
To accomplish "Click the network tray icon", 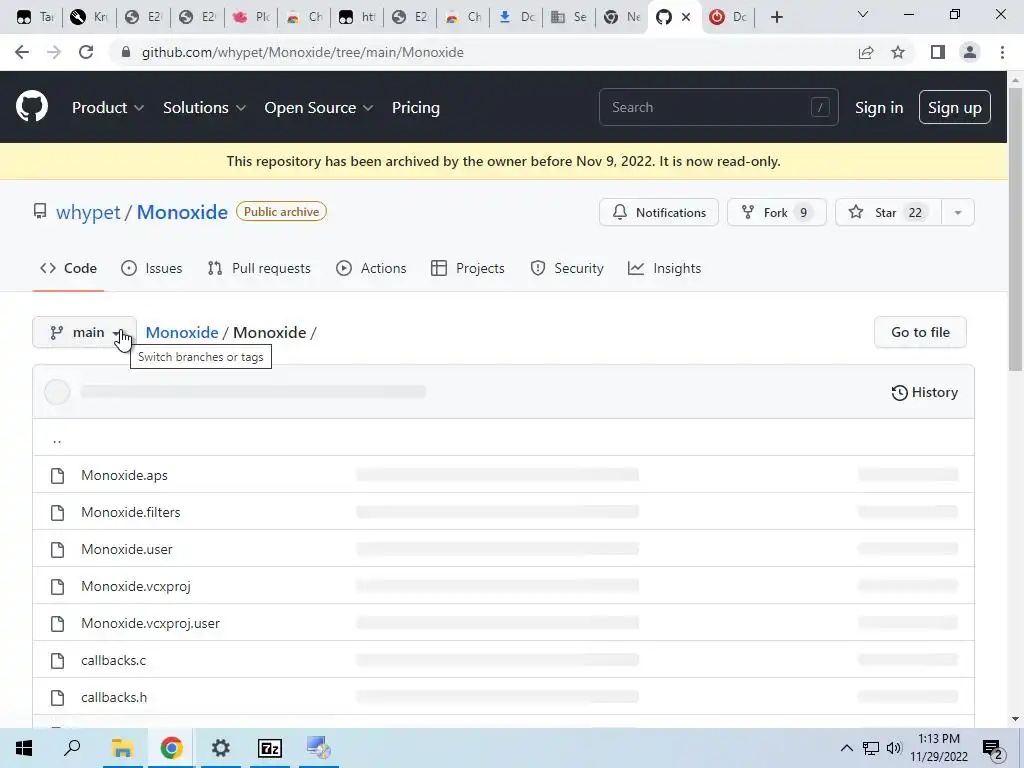I will click(871, 748).
